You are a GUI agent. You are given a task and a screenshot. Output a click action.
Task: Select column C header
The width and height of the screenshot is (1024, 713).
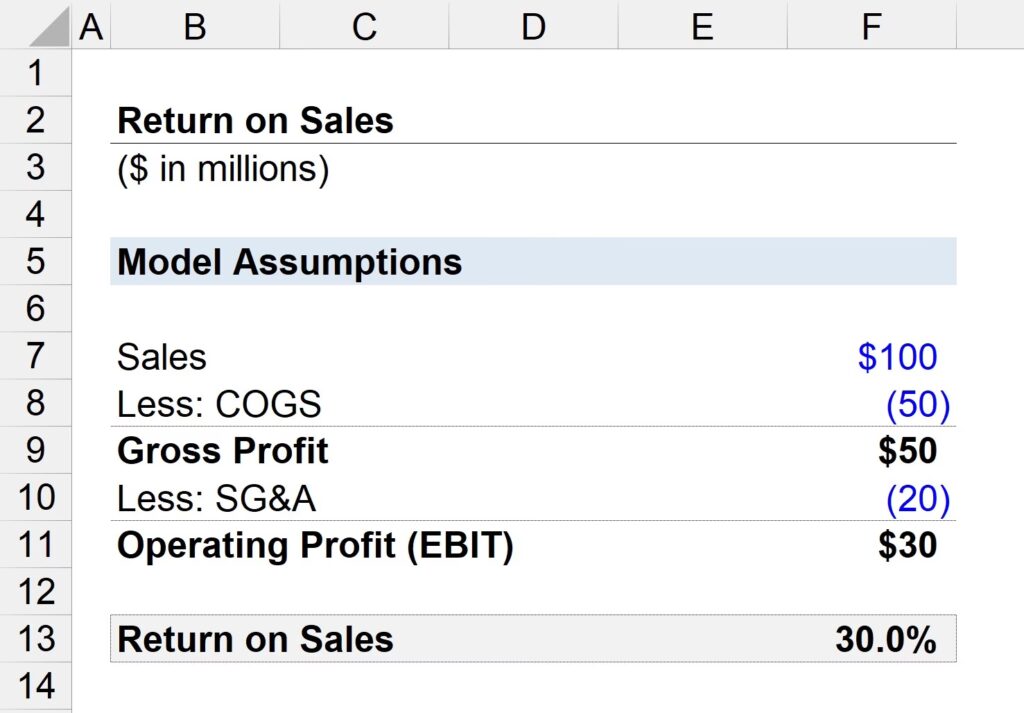(x=364, y=26)
